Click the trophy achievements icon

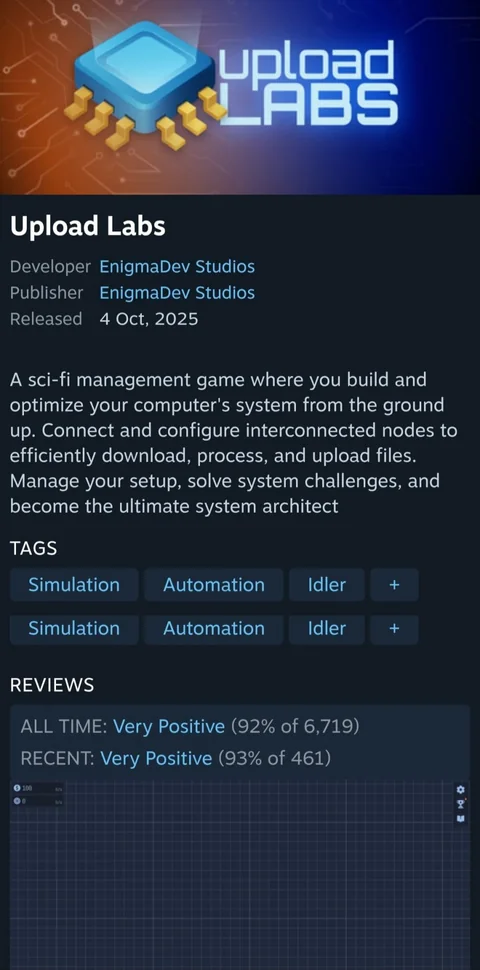tap(460, 804)
